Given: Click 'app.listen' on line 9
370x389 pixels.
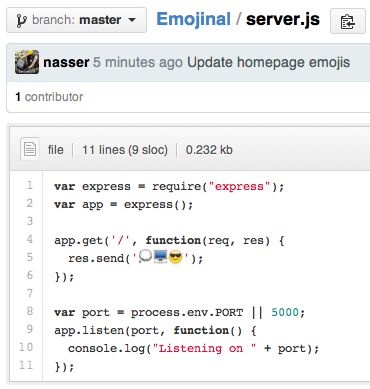Looking at the screenshot, I should pyautogui.click(x=89, y=330).
